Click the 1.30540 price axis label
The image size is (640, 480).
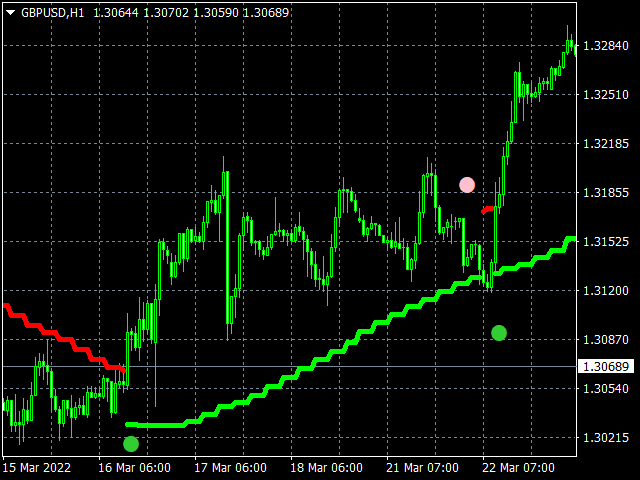click(606, 389)
